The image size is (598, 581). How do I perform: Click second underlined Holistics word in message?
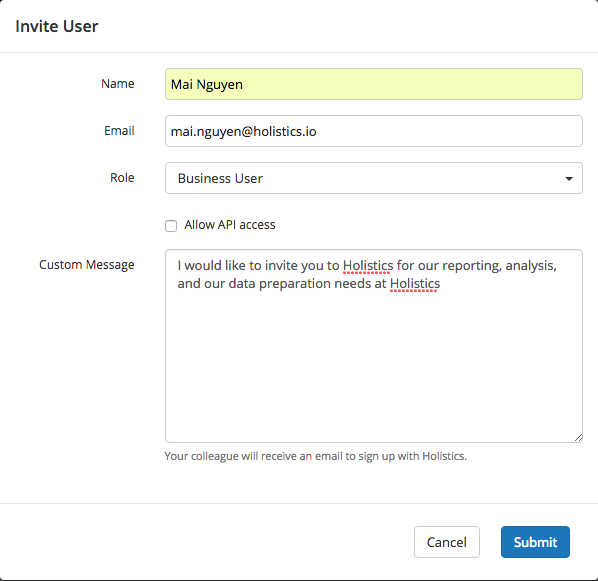[415, 284]
